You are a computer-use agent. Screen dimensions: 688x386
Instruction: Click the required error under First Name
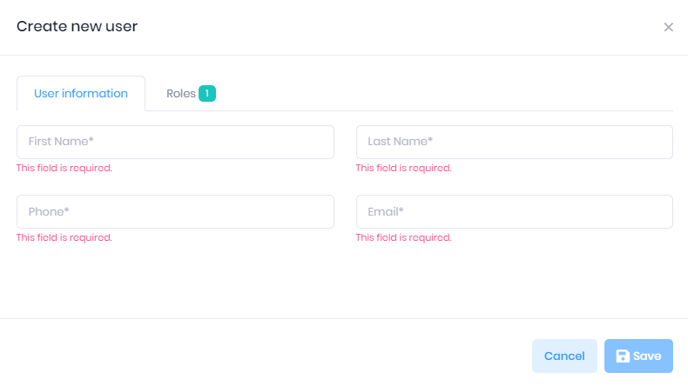click(x=64, y=168)
